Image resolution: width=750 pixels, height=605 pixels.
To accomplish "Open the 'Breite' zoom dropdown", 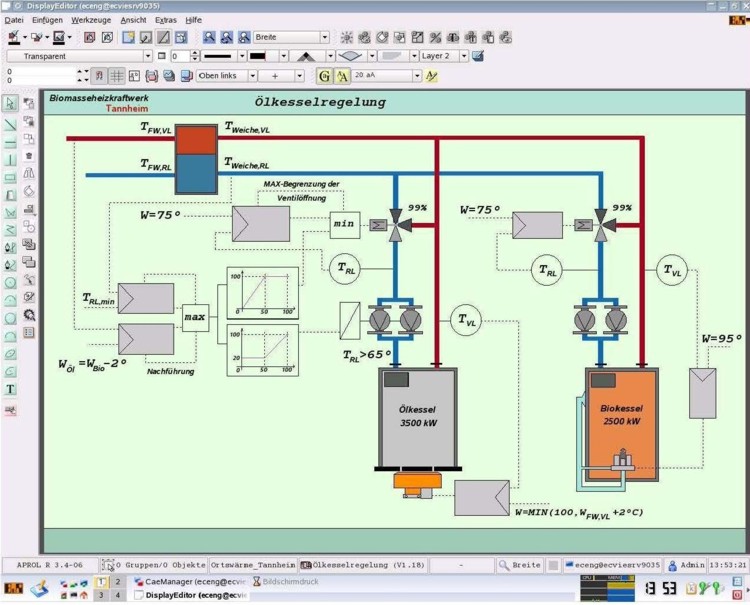I will pos(325,37).
